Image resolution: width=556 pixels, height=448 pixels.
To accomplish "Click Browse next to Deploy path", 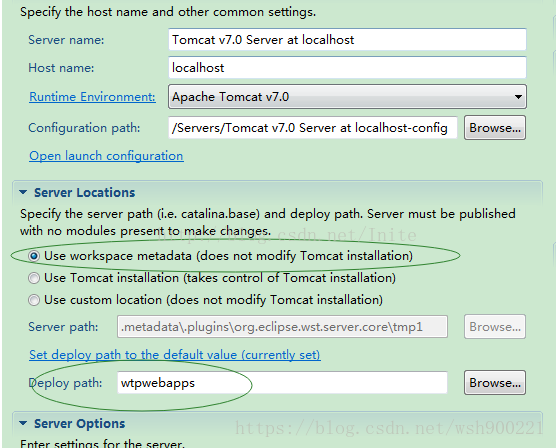I will (495, 383).
